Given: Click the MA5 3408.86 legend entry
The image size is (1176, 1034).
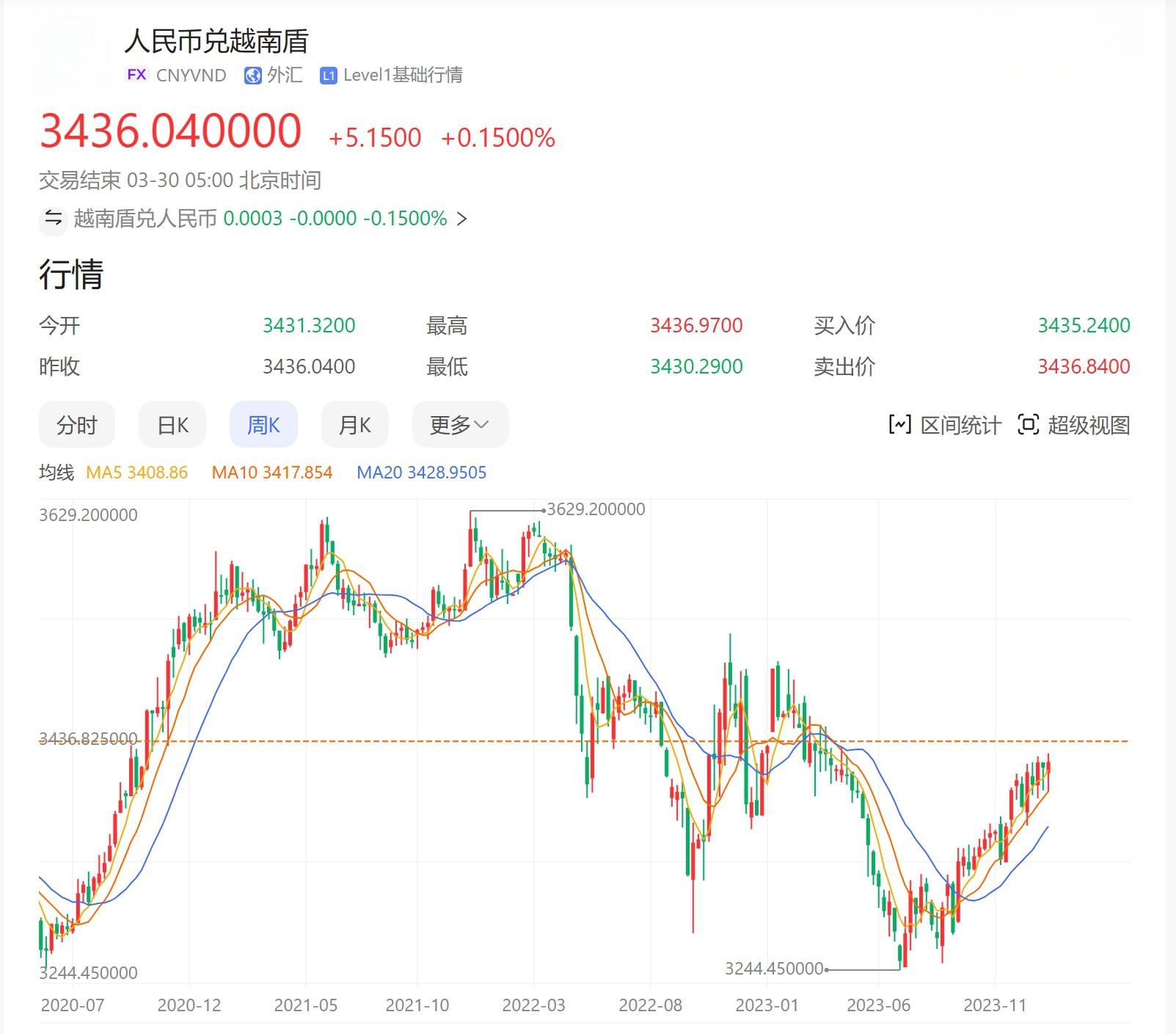Looking at the screenshot, I should pyautogui.click(x=137, y=472).
